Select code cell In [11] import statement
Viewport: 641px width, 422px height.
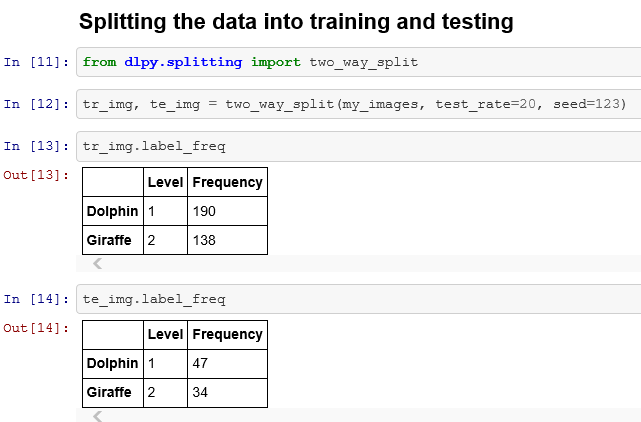click(x=359, y=62)
